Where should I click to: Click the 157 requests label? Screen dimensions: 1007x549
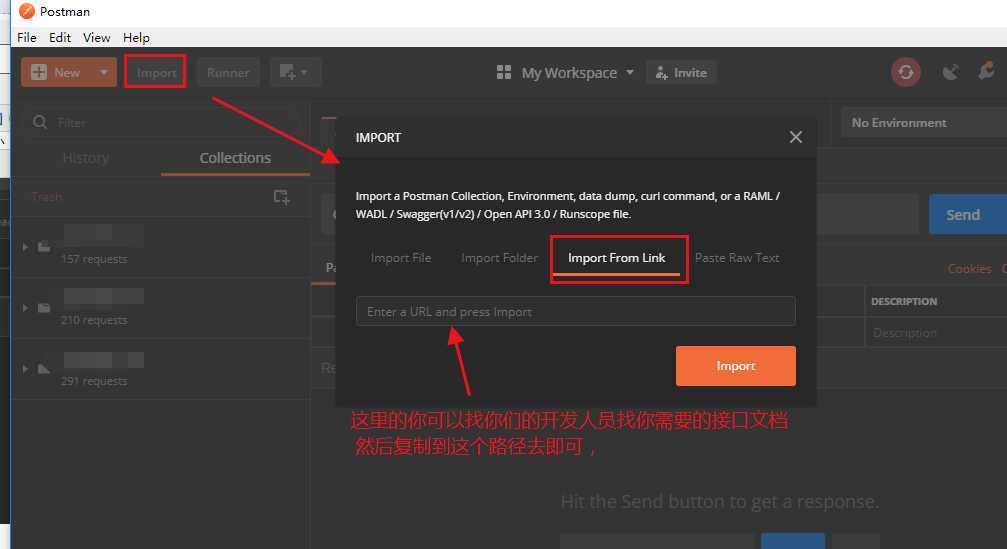[x=94, y=259]
